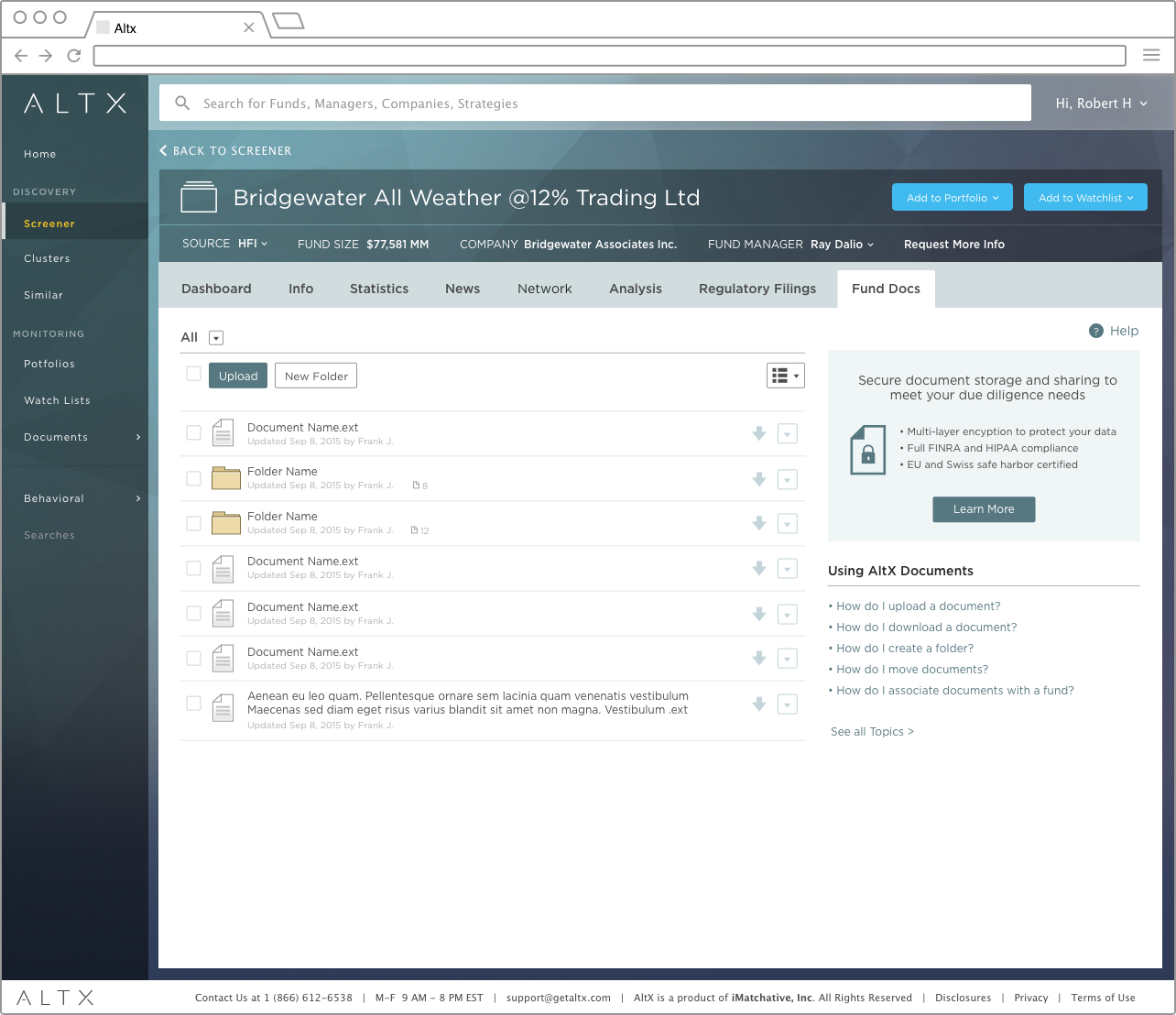The height and width of the screenshot is (1015, 1176).
Task: Click the file icon of first Document Name.ext
Action: (223, 432)
